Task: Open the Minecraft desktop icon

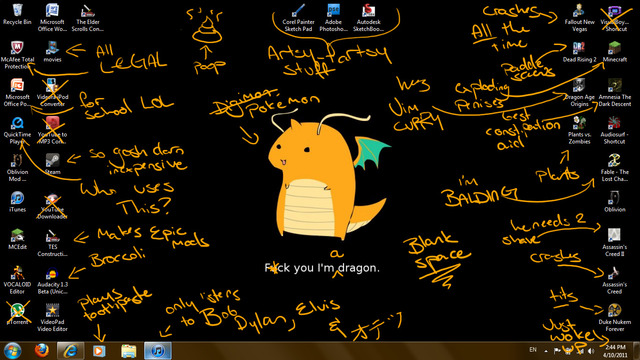Action: 615,52
